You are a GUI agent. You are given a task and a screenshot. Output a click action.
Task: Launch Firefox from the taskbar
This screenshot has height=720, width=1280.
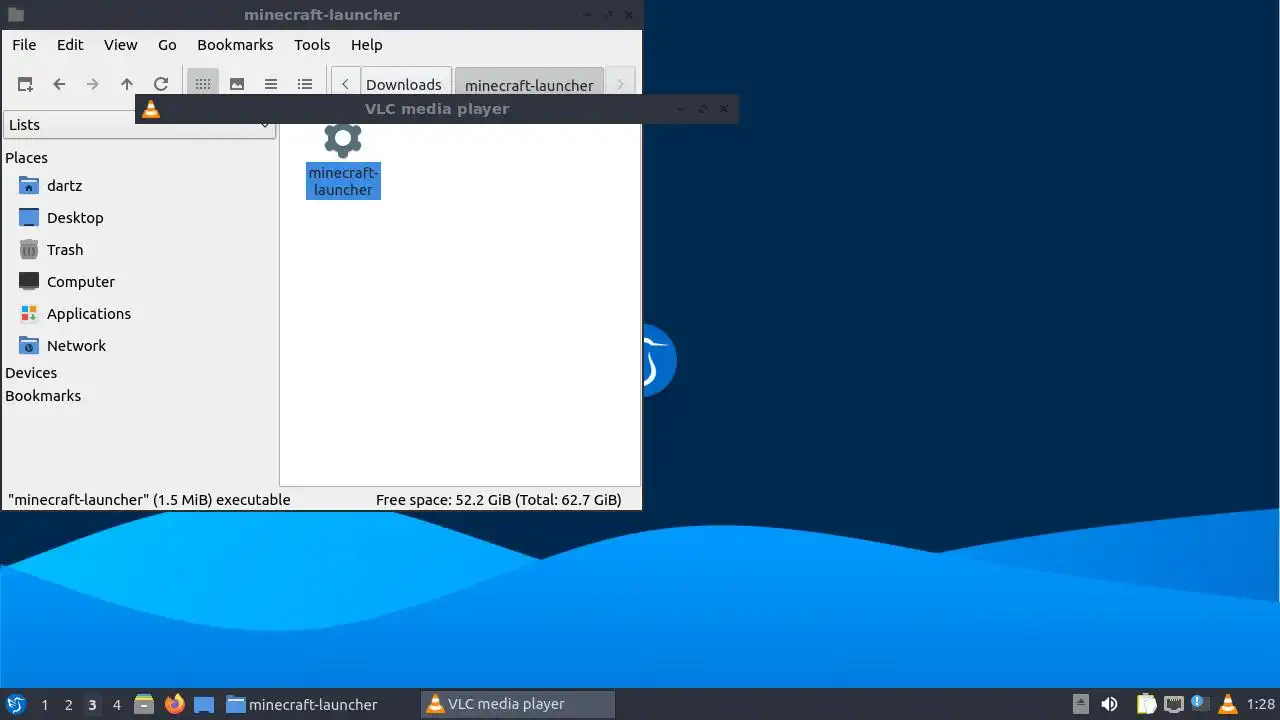pyautogui.click(x=174, y=704)
